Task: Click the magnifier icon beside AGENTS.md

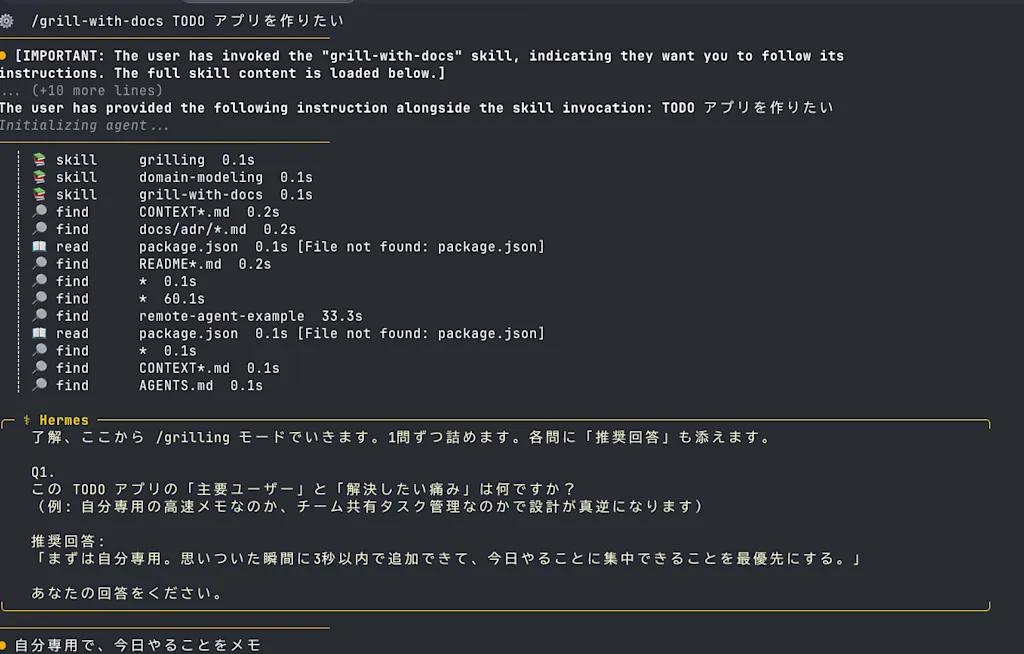Action: coord(40,385)
